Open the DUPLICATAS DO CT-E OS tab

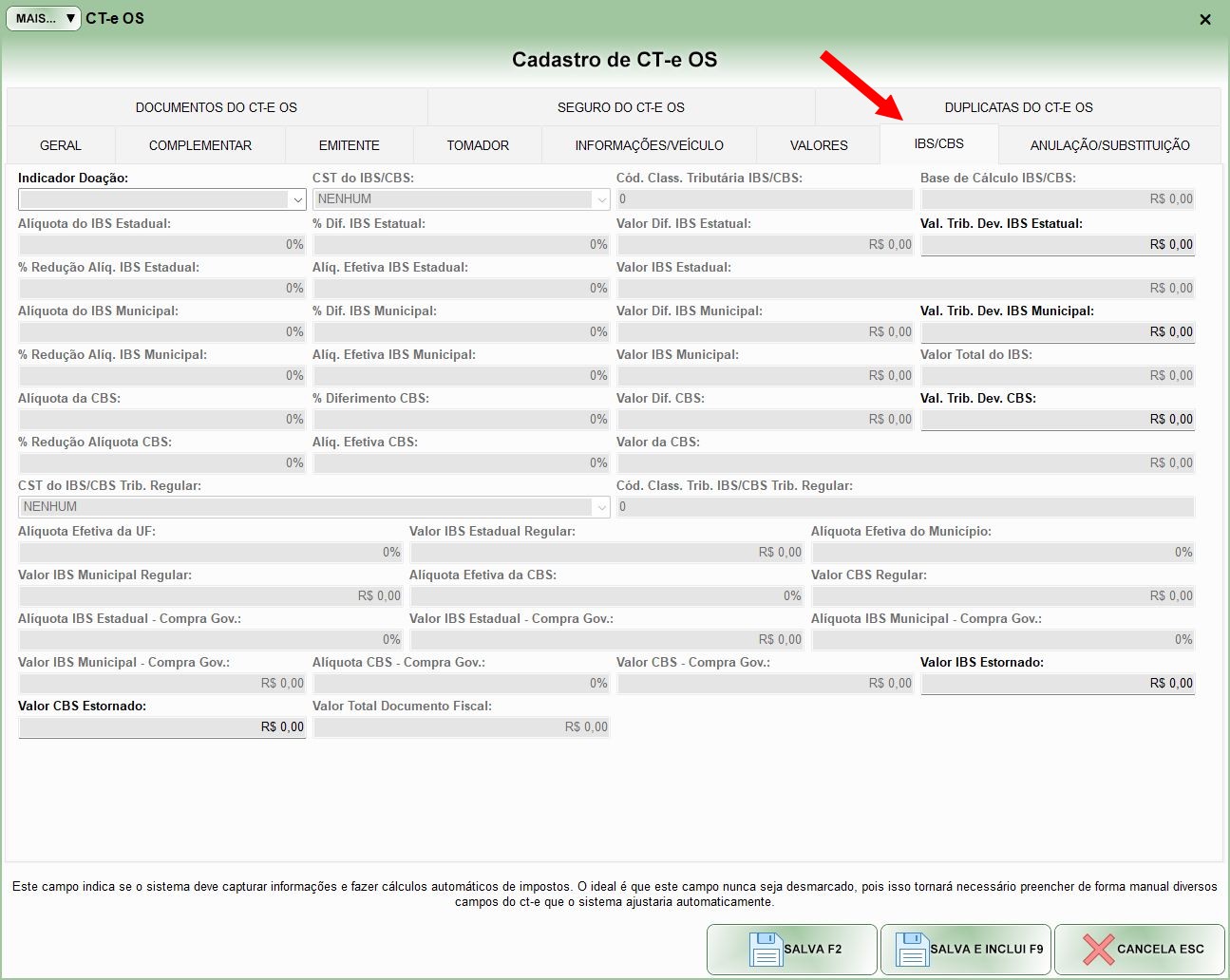(1018, 107)
